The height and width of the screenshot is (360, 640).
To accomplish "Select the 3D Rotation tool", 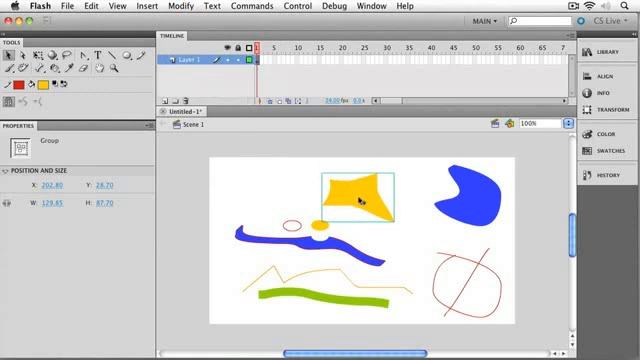I will pos(52,55).
